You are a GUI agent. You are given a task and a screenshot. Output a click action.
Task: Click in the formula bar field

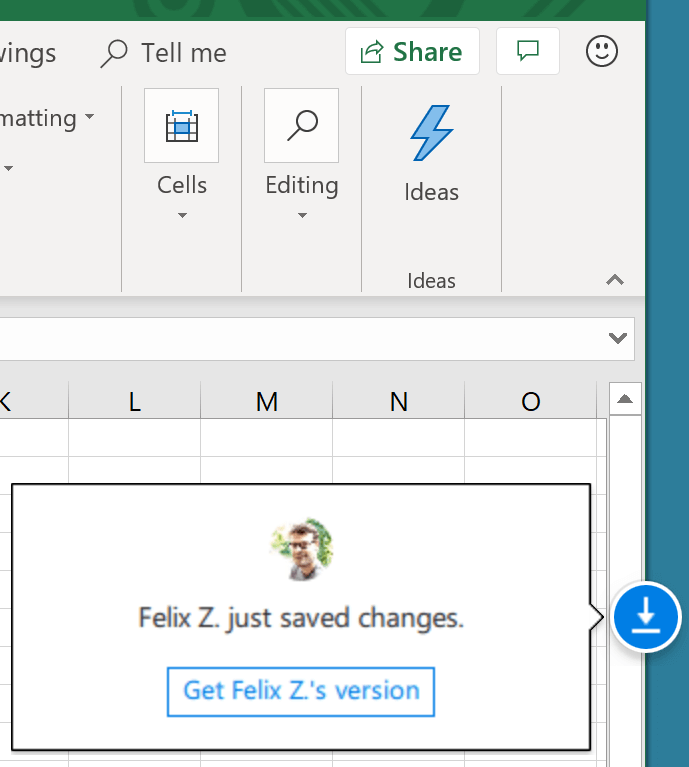tap(300, 339)
